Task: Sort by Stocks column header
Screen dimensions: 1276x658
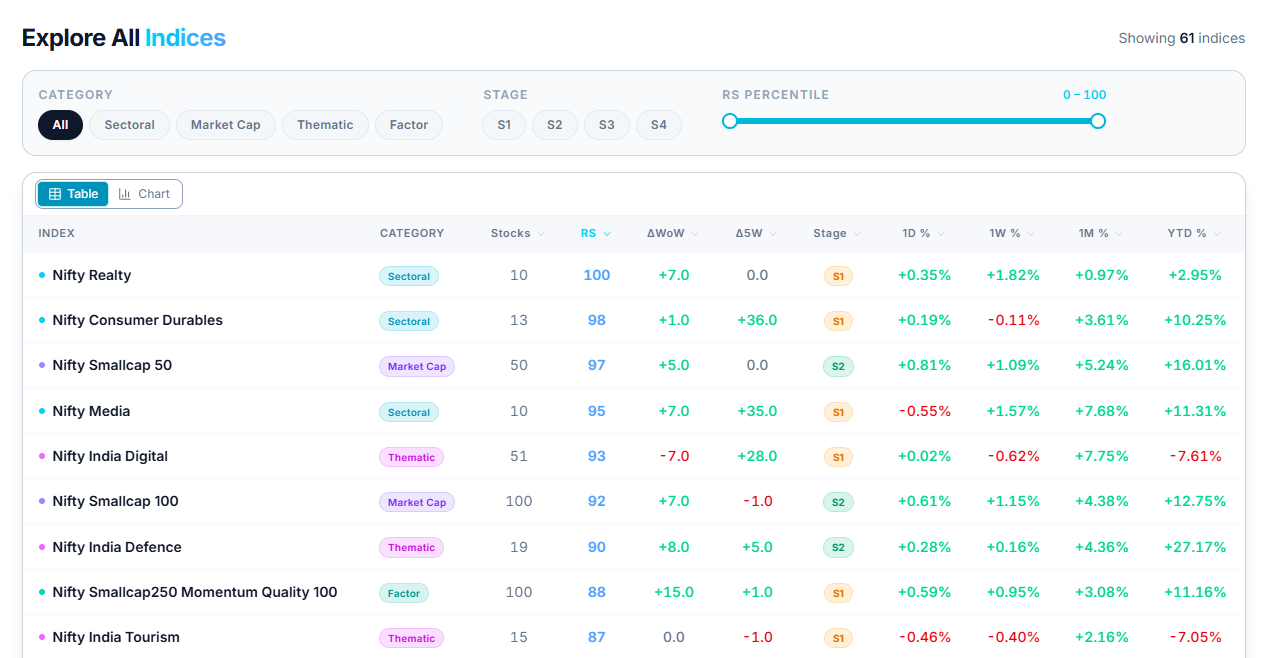Action: (x=518, y=233)
